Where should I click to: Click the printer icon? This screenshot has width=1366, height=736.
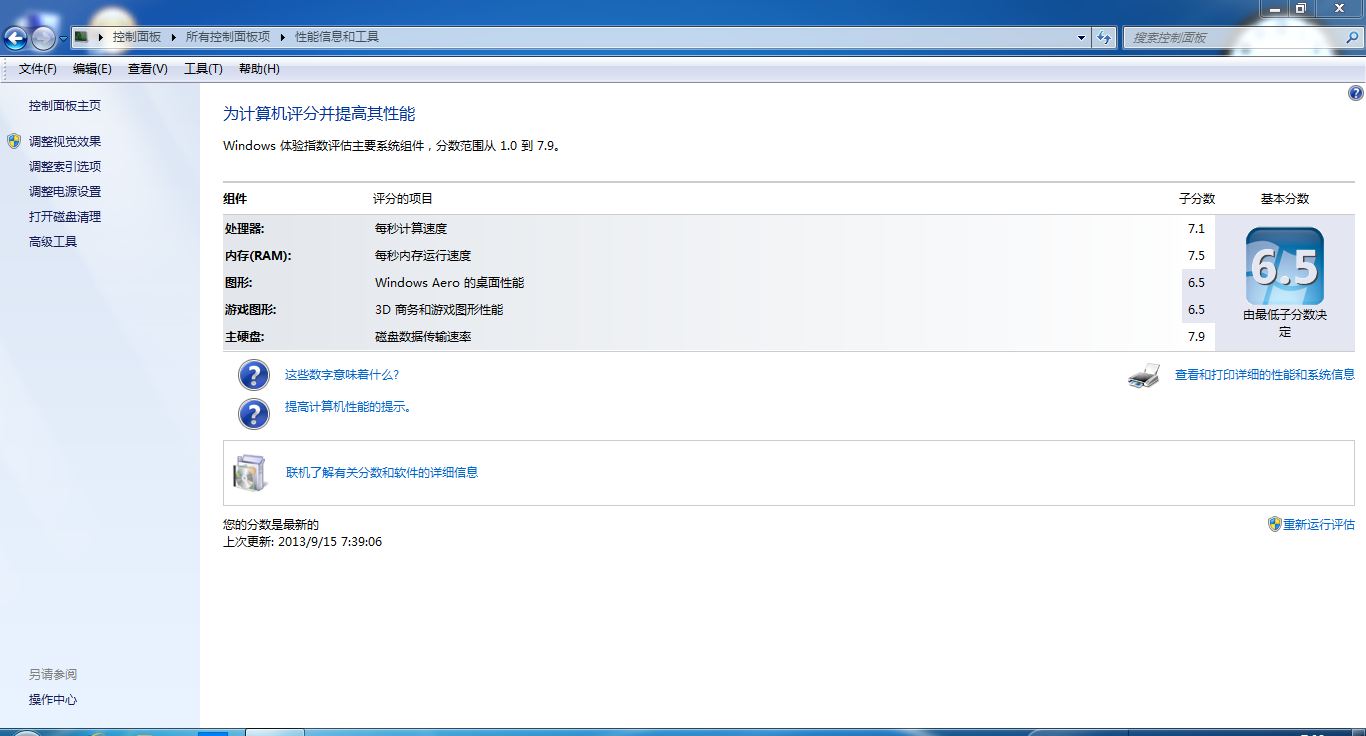tap(1144, 376)
